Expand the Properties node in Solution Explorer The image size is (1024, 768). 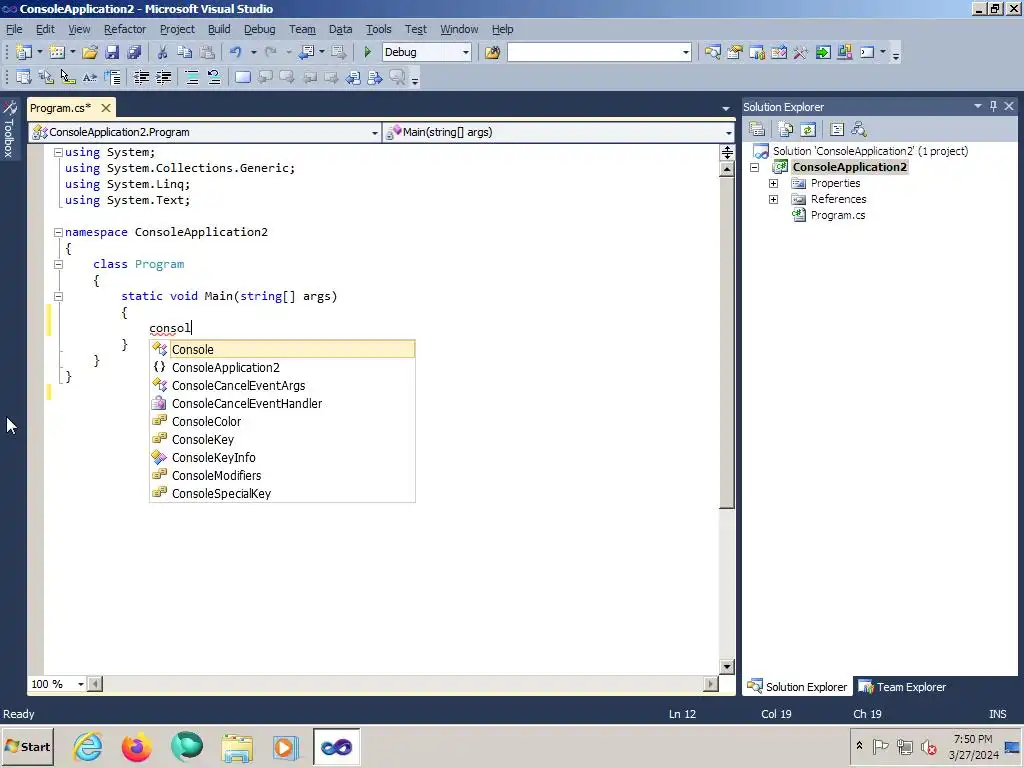point(773,184)
